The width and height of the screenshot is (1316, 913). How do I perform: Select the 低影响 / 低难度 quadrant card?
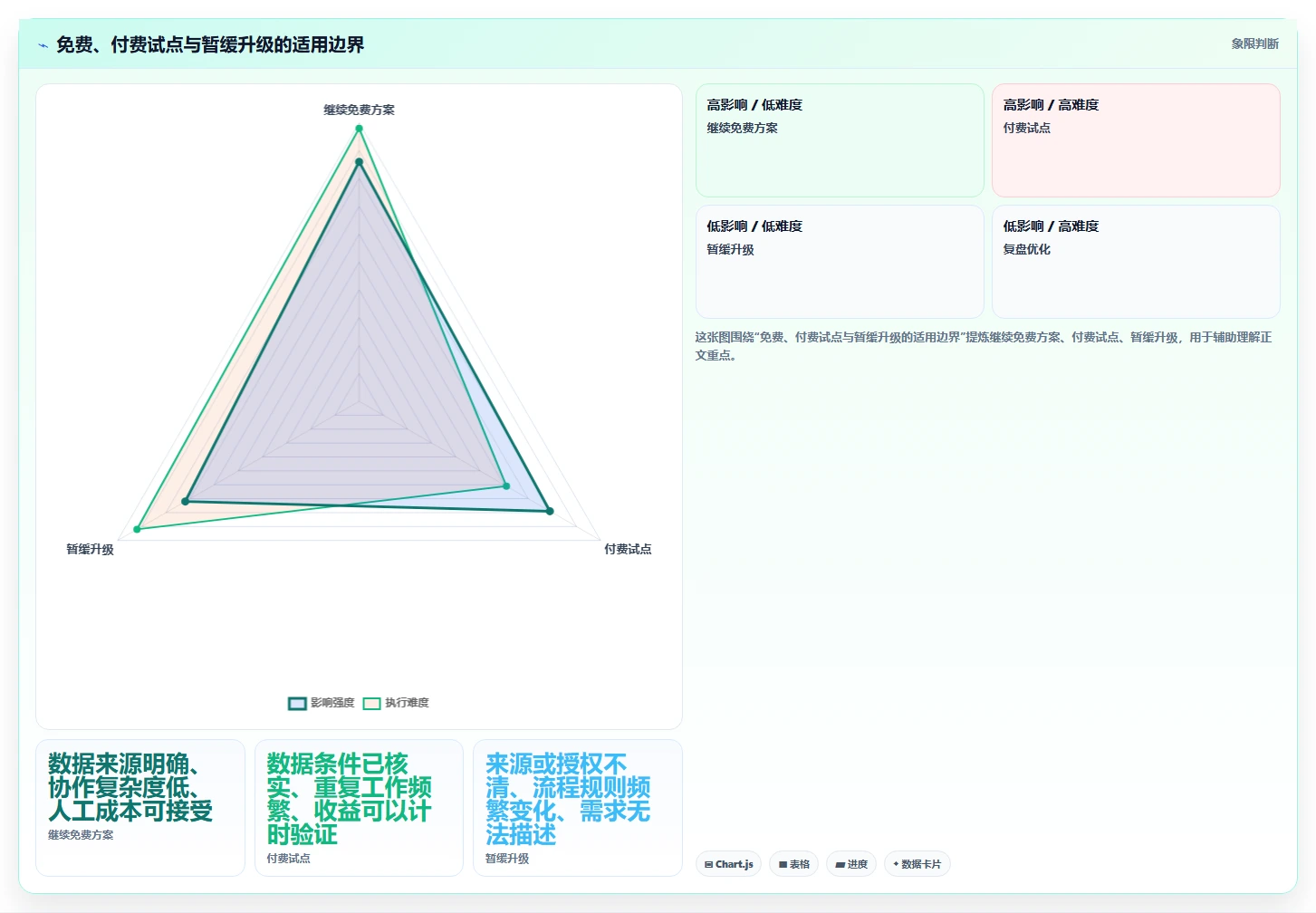pyautogui.click(x=840, y=262)
